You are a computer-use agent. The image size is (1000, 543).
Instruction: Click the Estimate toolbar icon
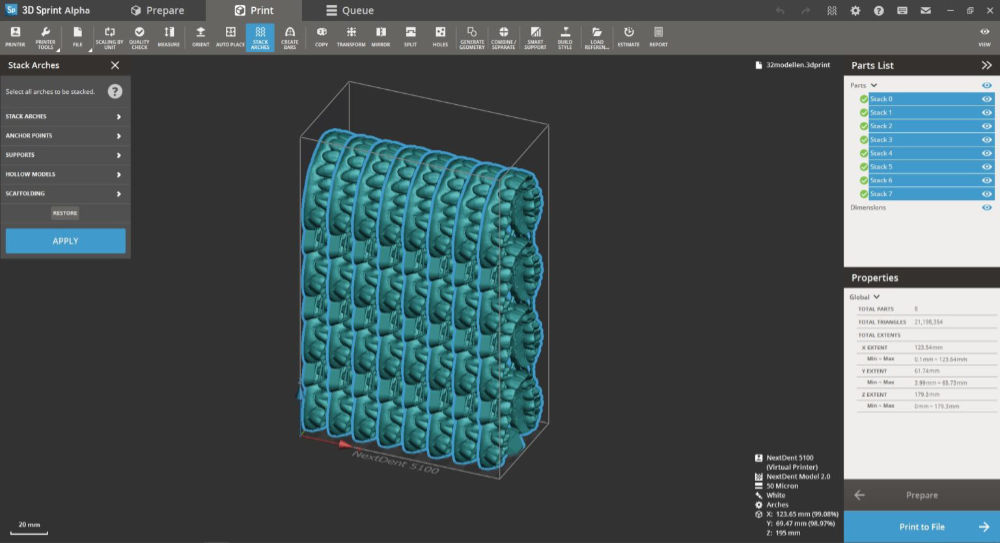(x=628, y=37)
